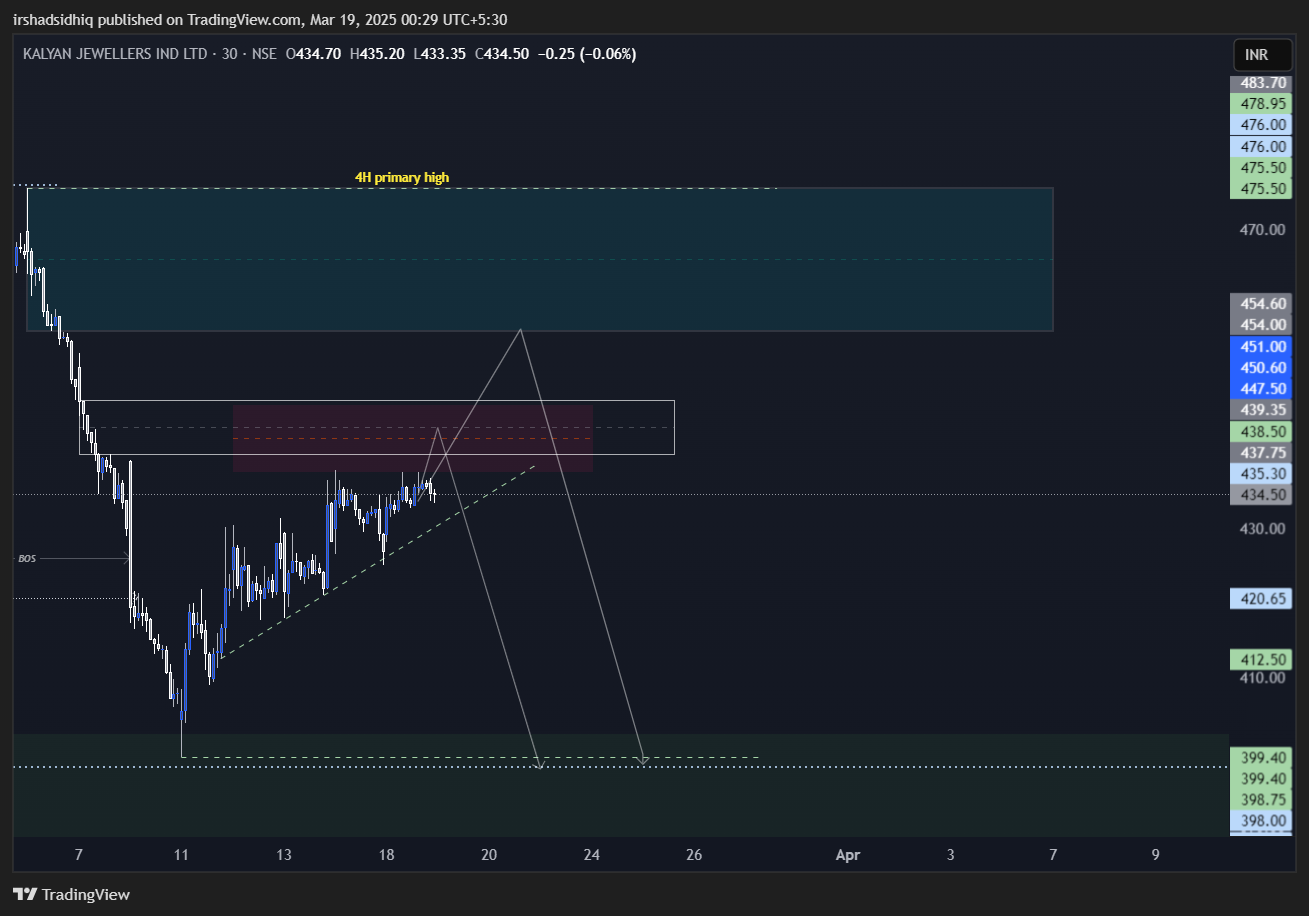1309x916 pixels.
Task: Click the Apr month label on time axis
Action: click(848, 855)
